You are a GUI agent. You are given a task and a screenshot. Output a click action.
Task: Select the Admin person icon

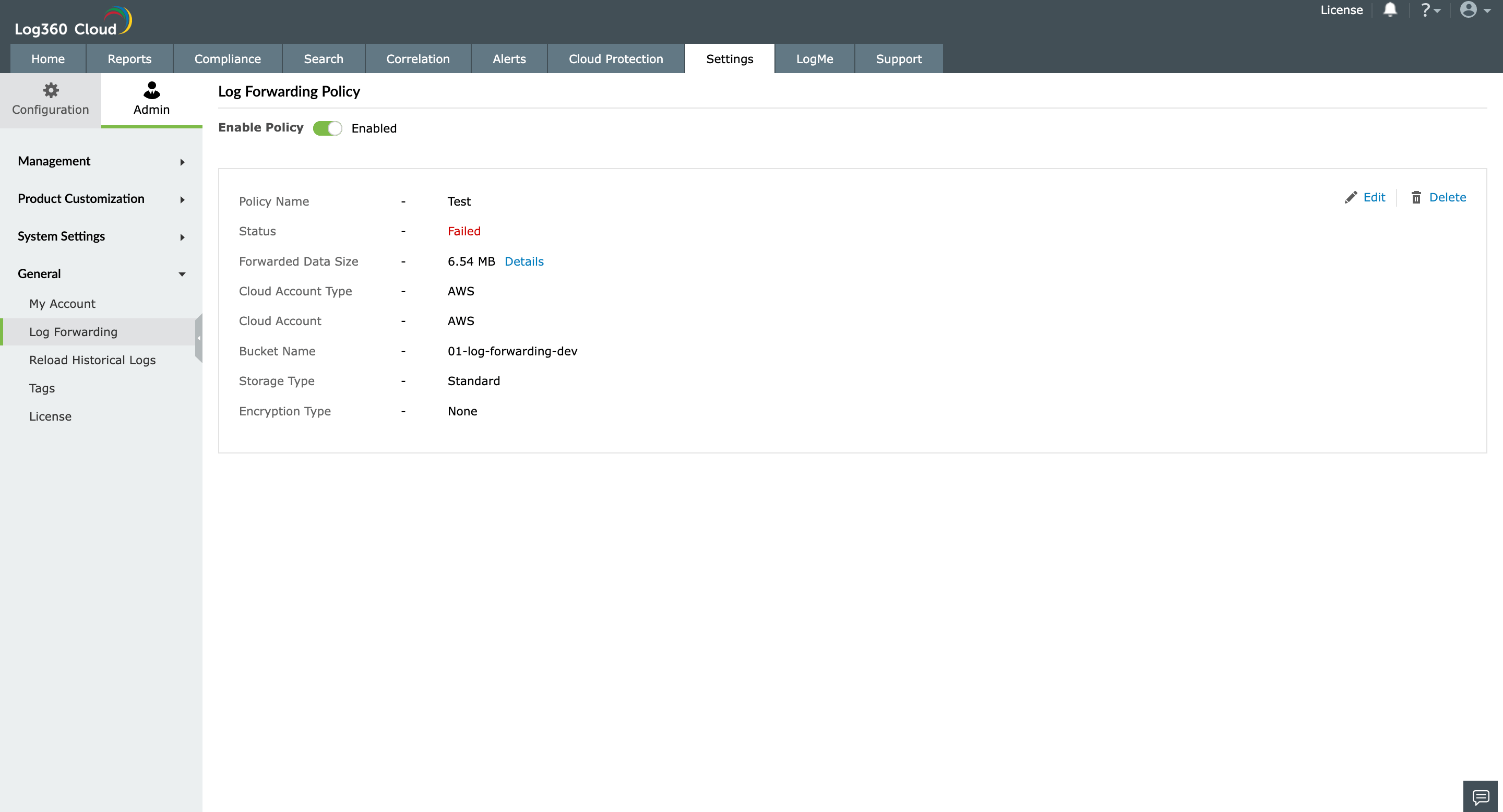click(x=152, y=90)
